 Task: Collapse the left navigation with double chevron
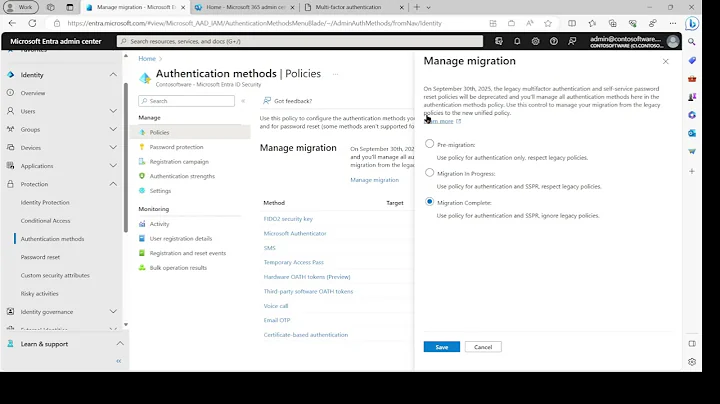(x=118, y=361)
